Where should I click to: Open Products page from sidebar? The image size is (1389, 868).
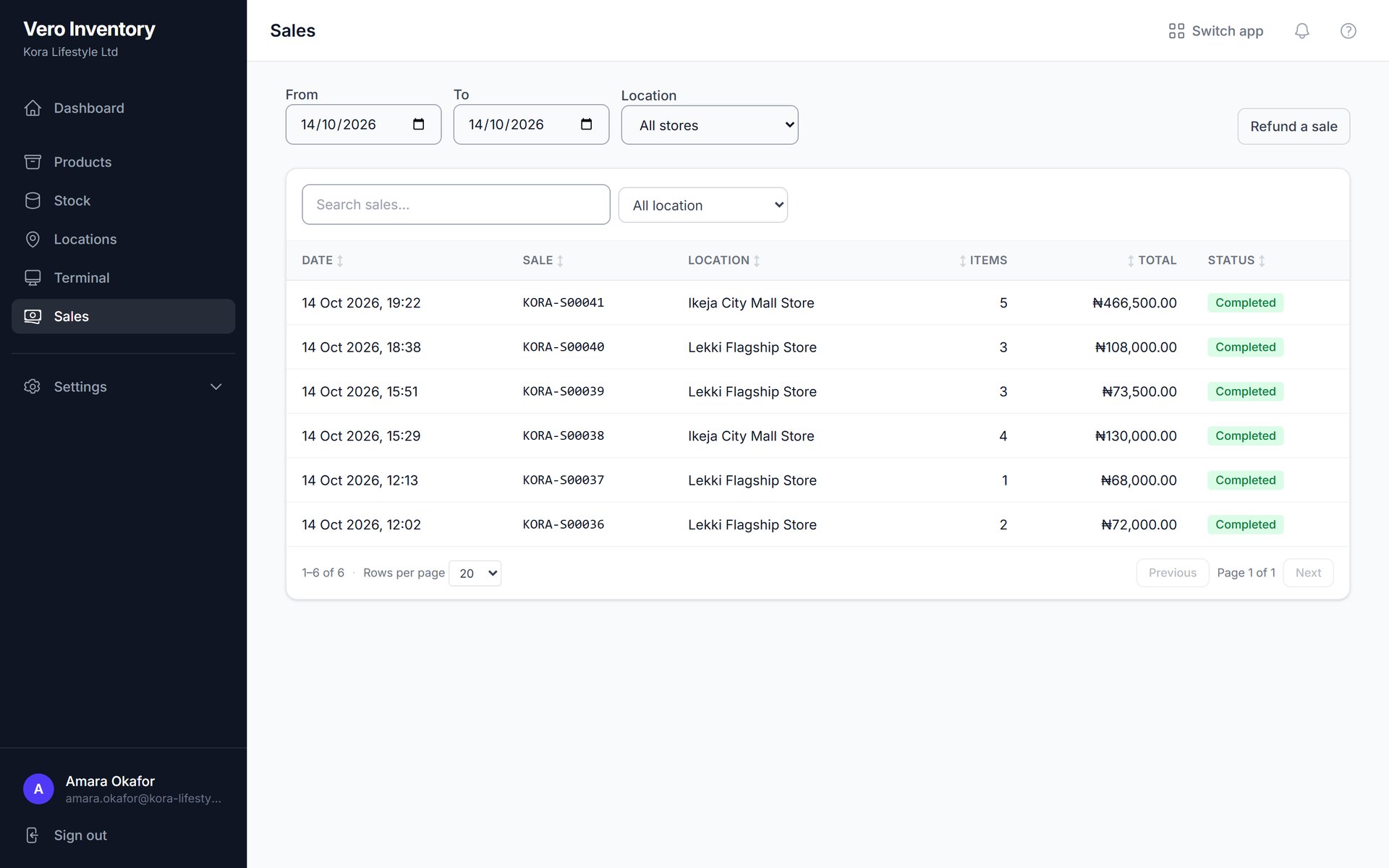[123, 162]
